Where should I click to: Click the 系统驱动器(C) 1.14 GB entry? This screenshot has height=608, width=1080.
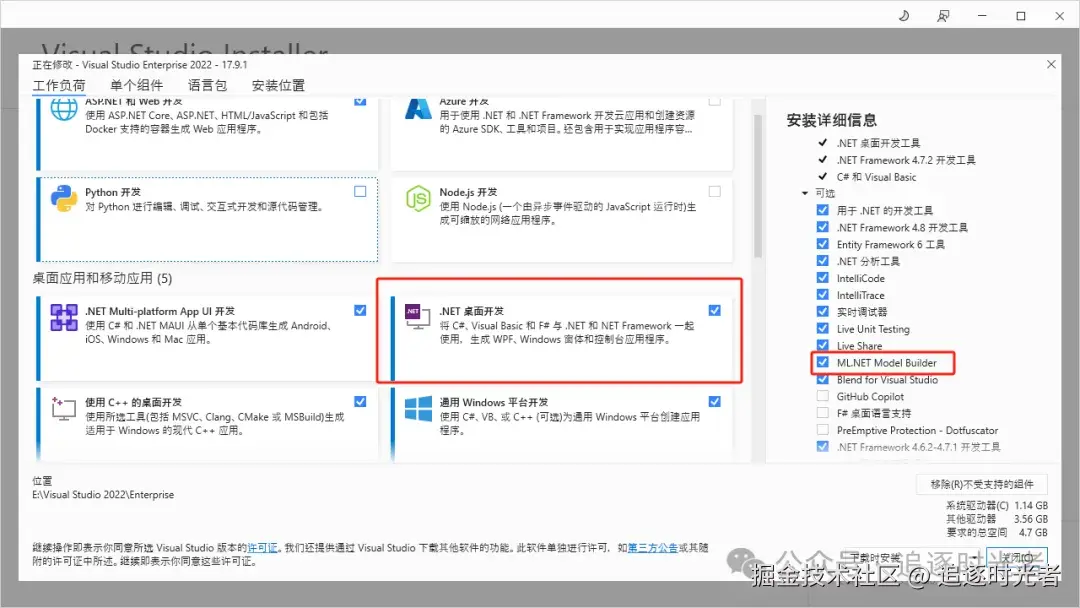(997, 505)
